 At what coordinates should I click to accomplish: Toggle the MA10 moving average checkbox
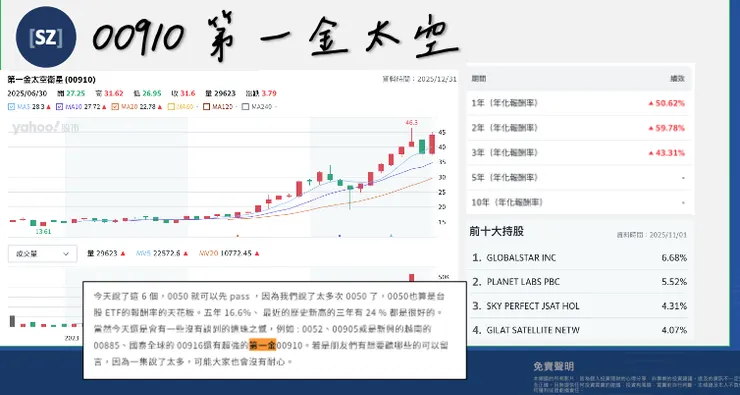coord(59,107)
